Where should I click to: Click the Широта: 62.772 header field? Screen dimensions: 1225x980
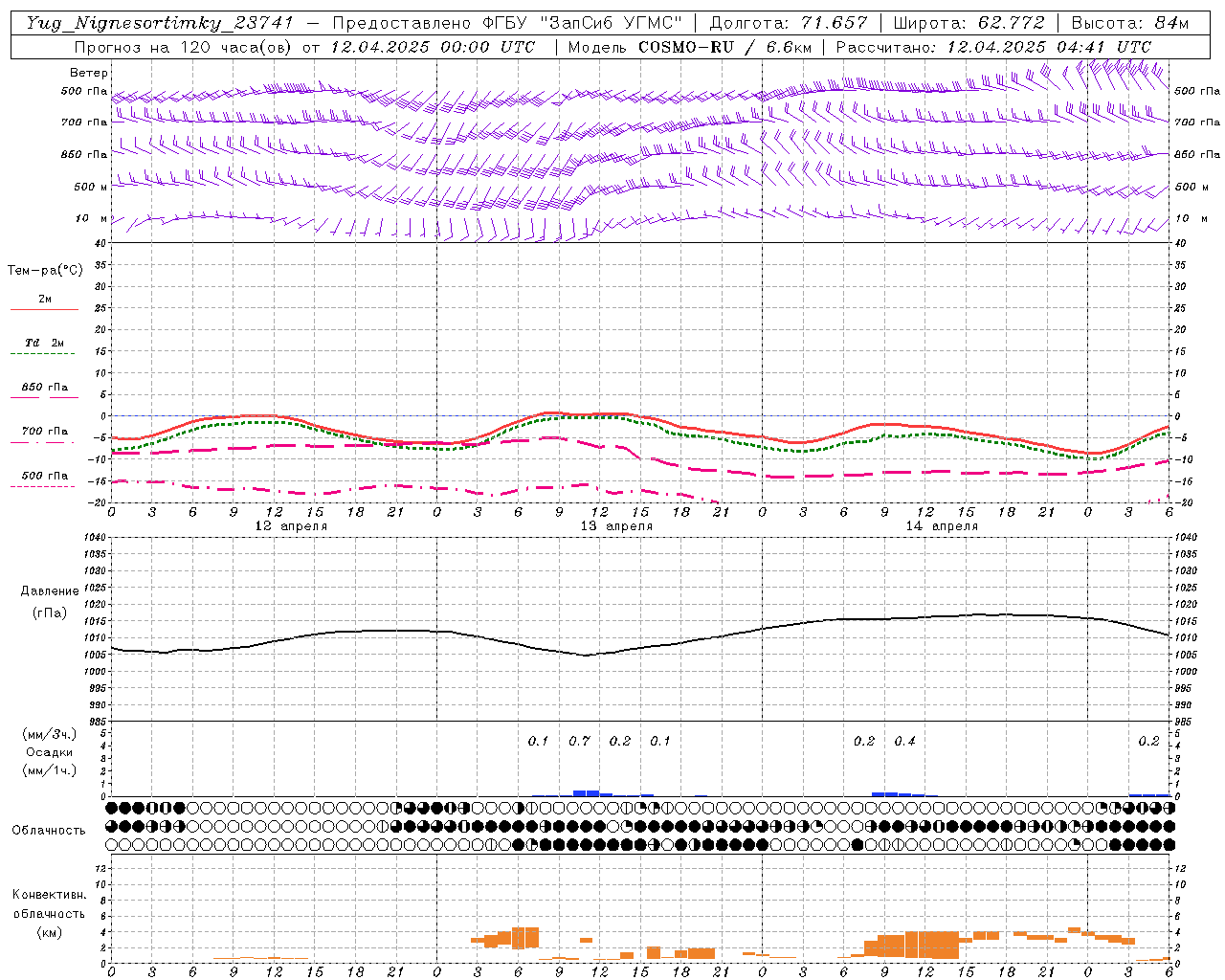click(969, 23)
